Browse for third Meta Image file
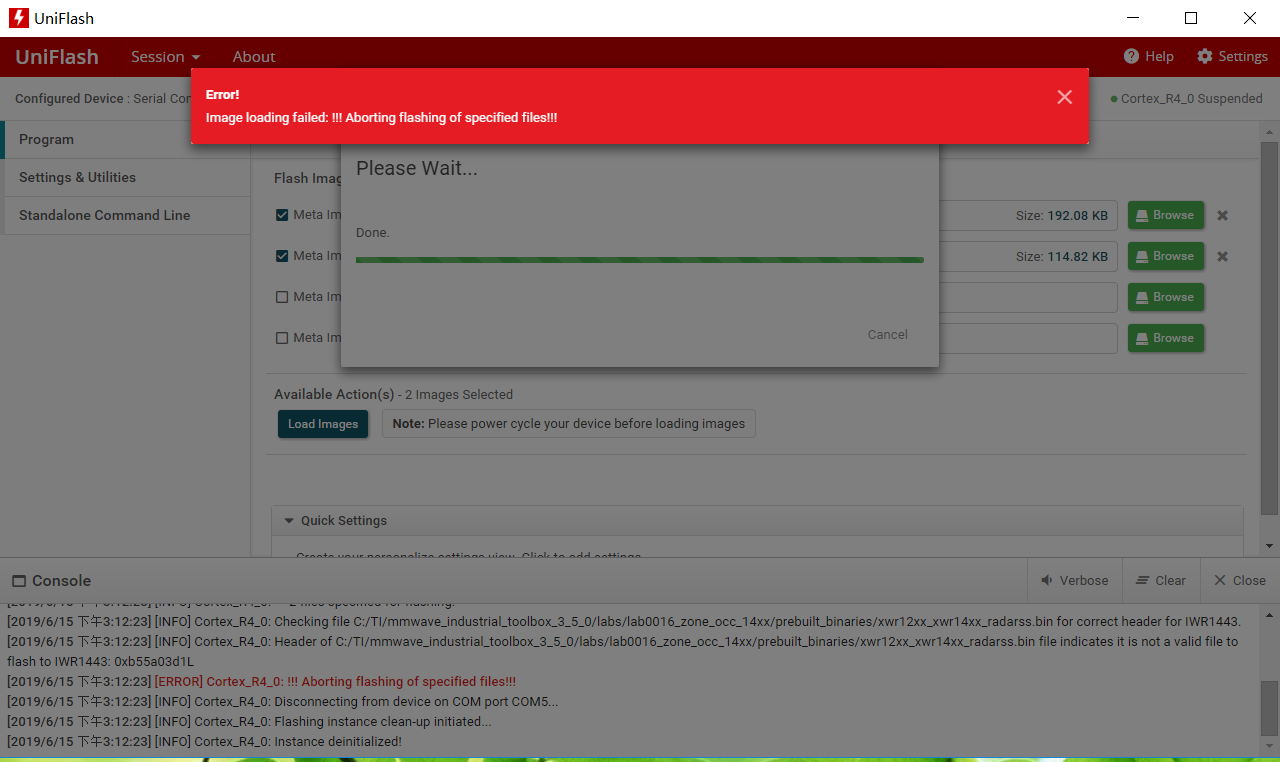 [1166, 297]
